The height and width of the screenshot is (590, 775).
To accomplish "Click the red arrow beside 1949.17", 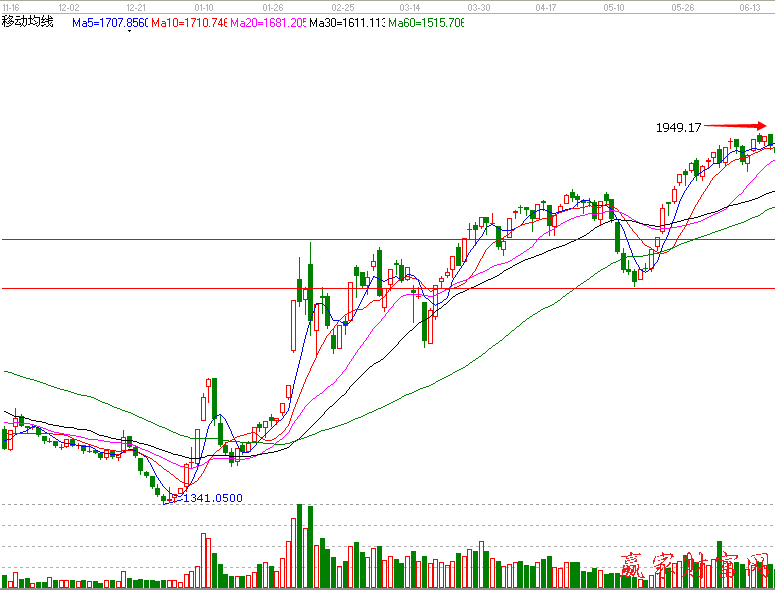I will 731,126.
